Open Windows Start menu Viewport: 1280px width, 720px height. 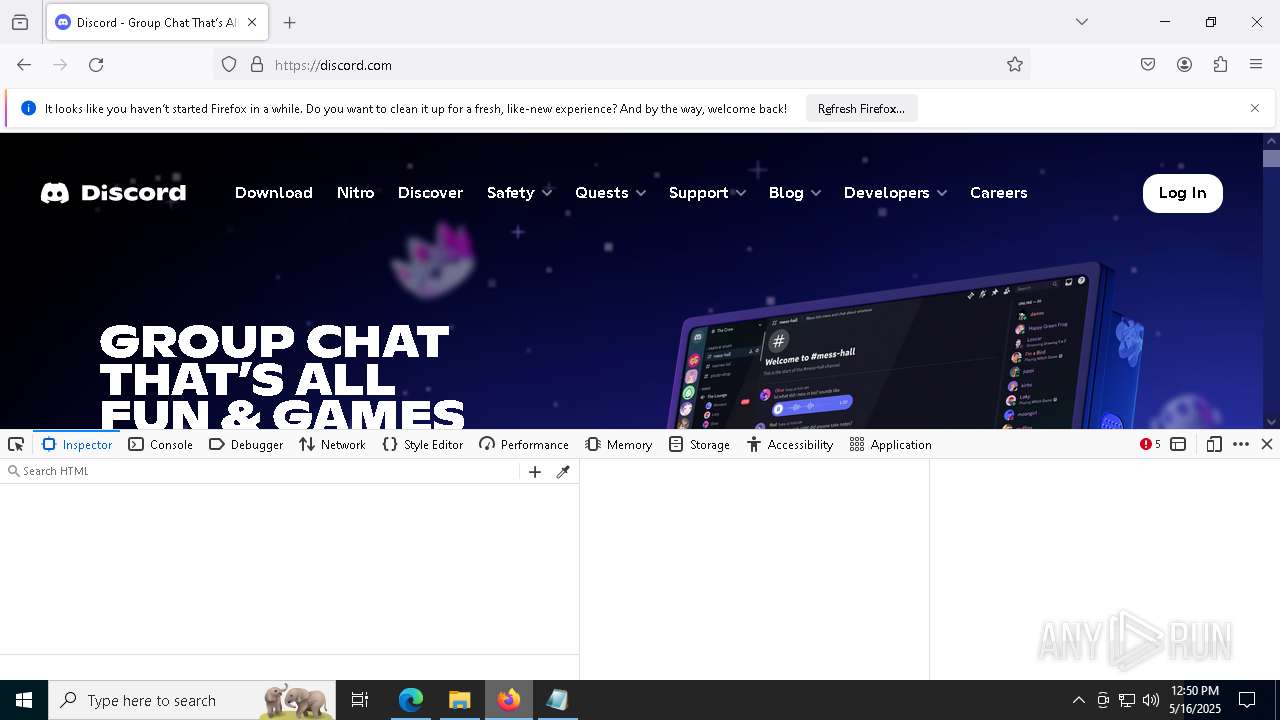pos(24,700)
